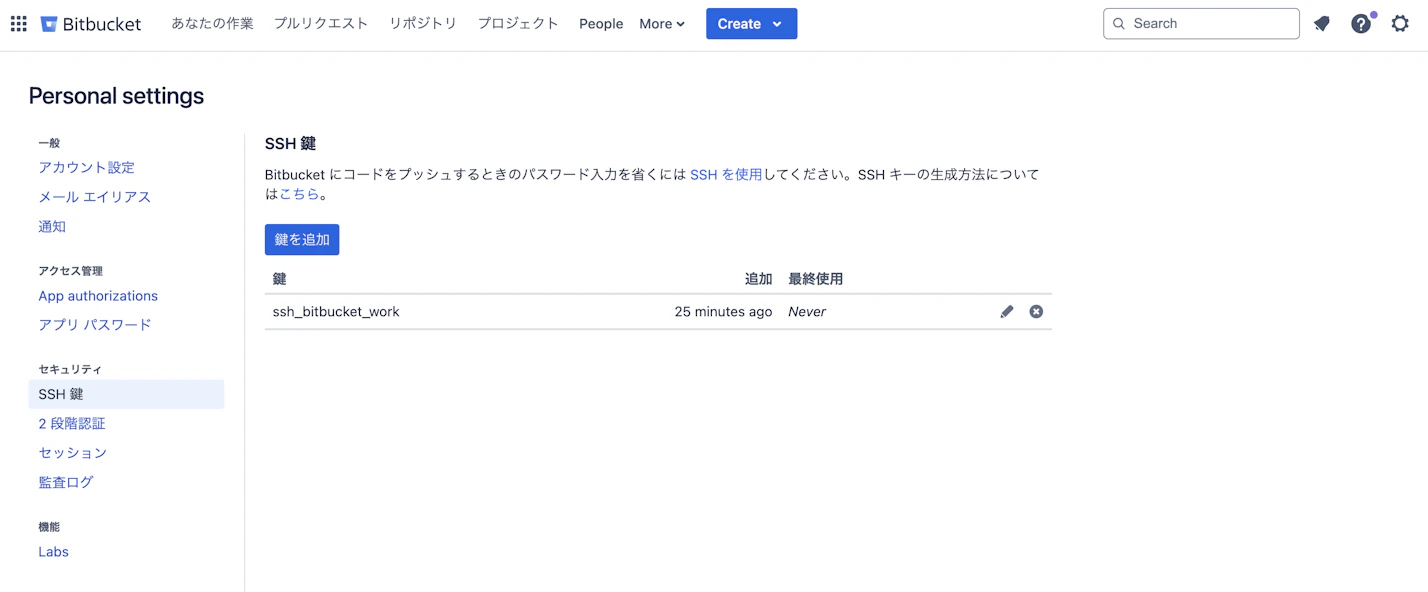Delete the ssh_bitbucket_work key with x icon
The width and height of the screenshot is (1428, 592).
pyautogui.click(x=1036, y=311)
